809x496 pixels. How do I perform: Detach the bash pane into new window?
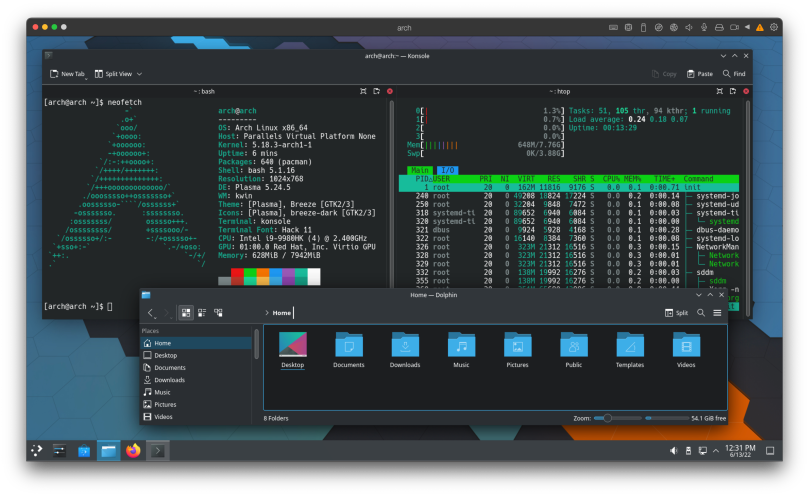point(377,91)
